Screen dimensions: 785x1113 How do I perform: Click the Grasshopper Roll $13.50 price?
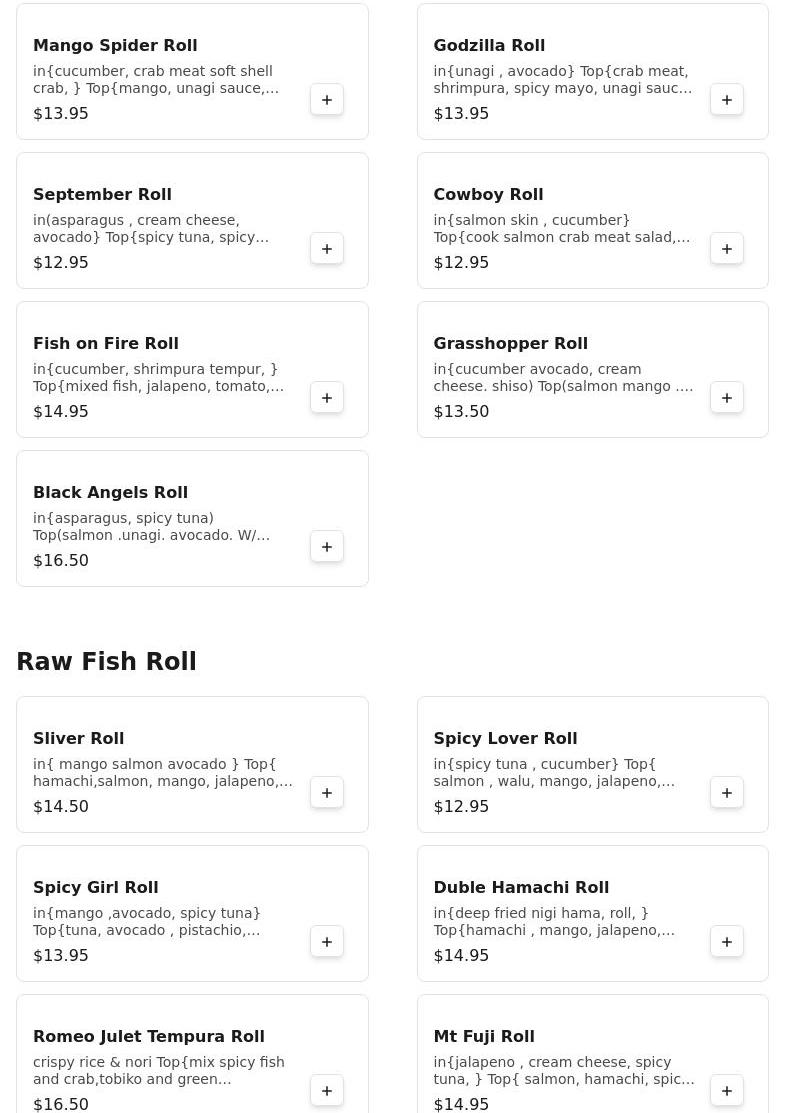[461, 412]
